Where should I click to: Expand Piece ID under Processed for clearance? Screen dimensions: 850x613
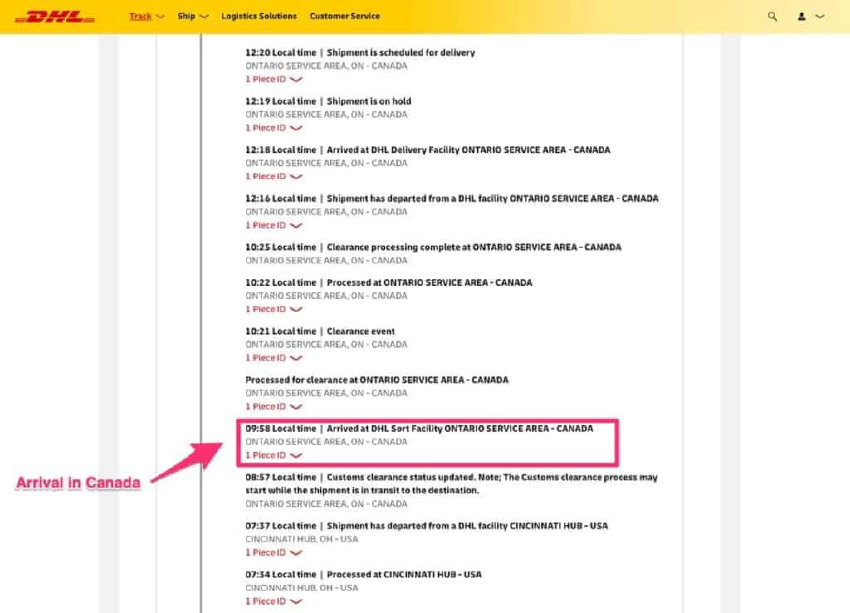(x=273, y=407)
